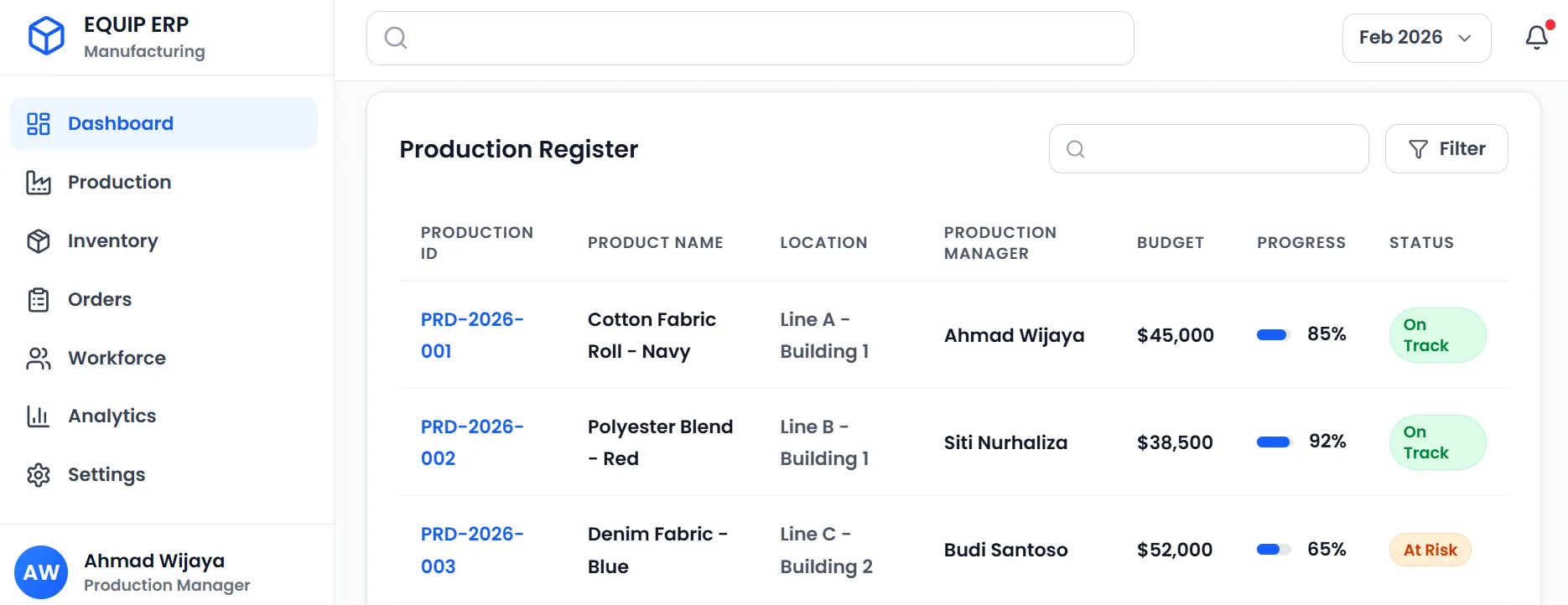Click the At Risk status badge
The width and height of the screenshot is (1568, 605).
pyautogui.click(x=1430, y=550)
